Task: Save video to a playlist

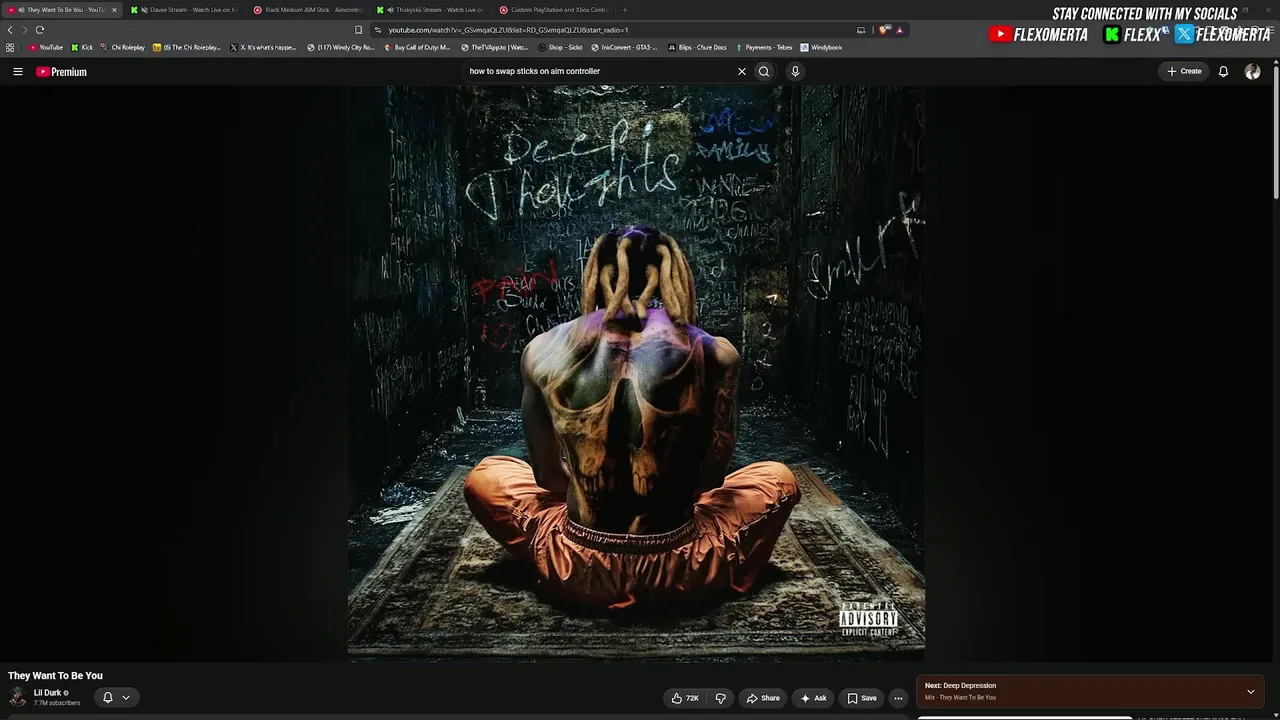Action: tap(862, 698)
